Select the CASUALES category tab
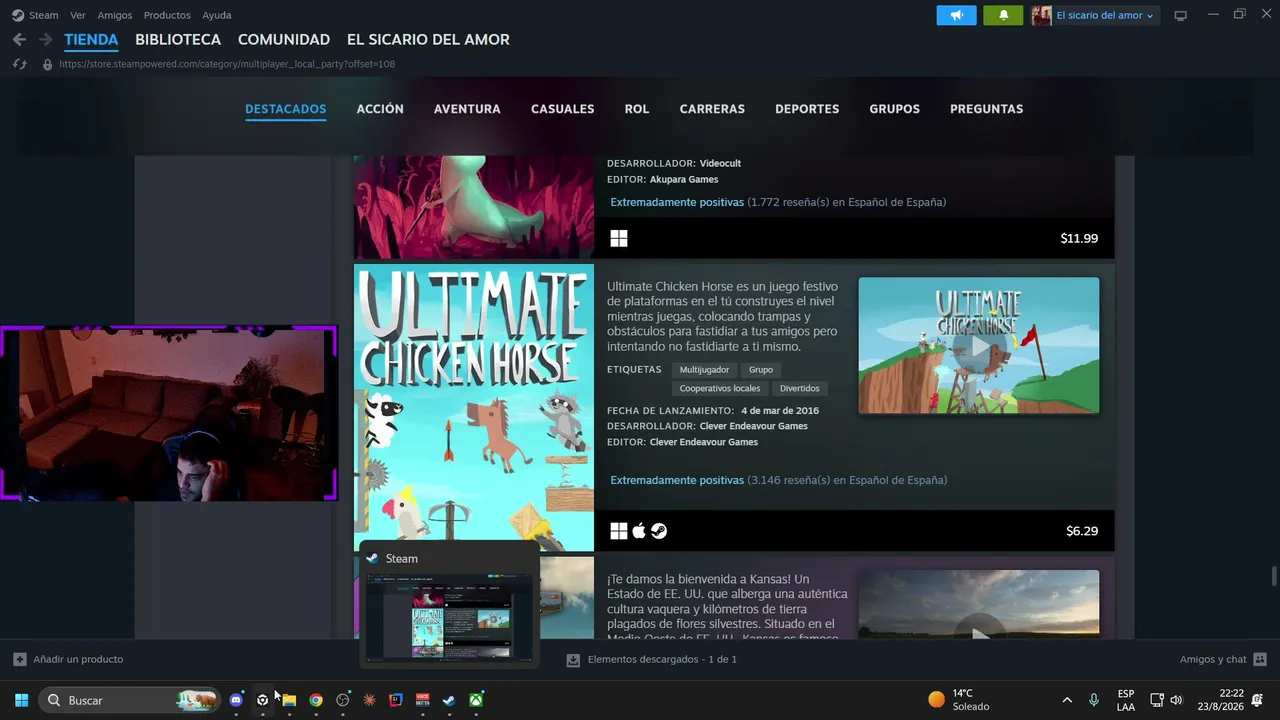The width and height of the screenshot is (1280, 720). pos(563,109)
